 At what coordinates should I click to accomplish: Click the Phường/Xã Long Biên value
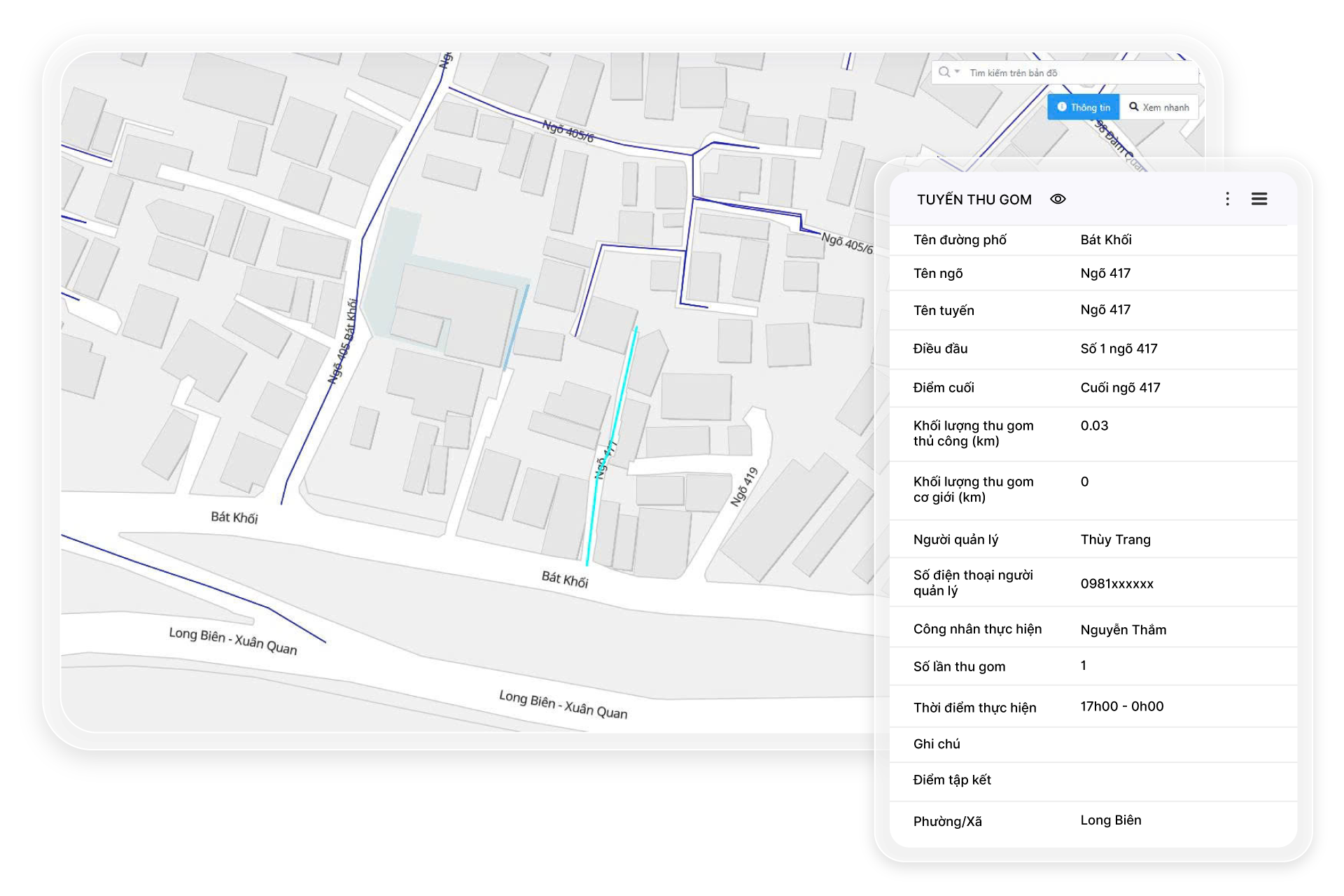tap(1110, 820)
